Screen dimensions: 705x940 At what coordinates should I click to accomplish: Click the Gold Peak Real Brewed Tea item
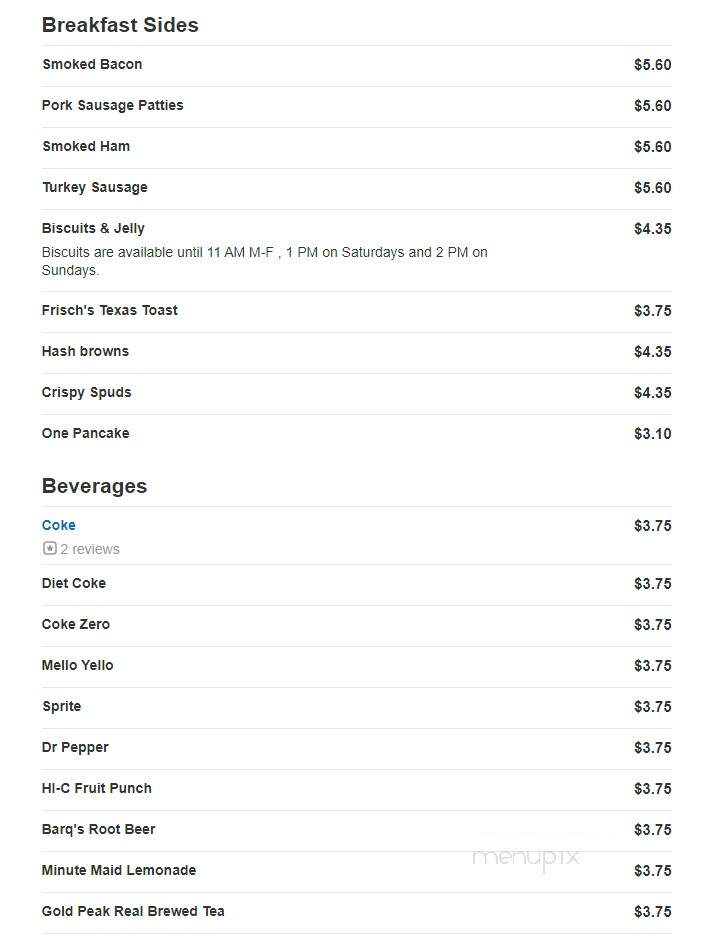pos(133,911)
